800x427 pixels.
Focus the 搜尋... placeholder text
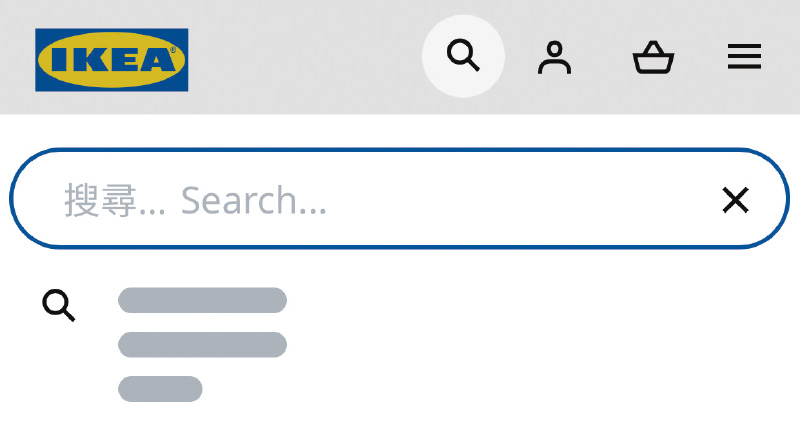click(x=115, y=201)
